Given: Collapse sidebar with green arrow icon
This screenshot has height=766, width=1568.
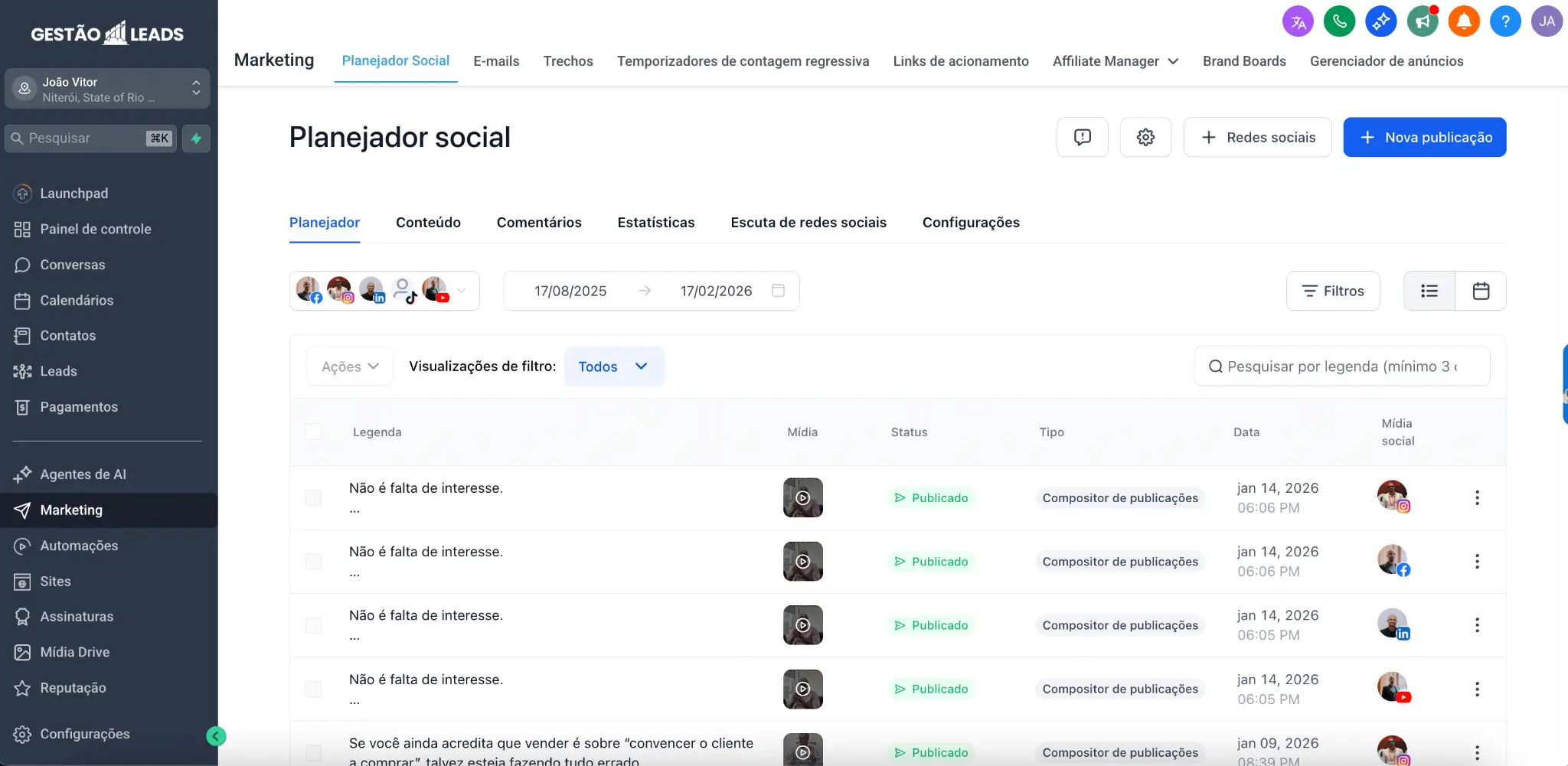Looking at the screenshot, I should [216, 736].
